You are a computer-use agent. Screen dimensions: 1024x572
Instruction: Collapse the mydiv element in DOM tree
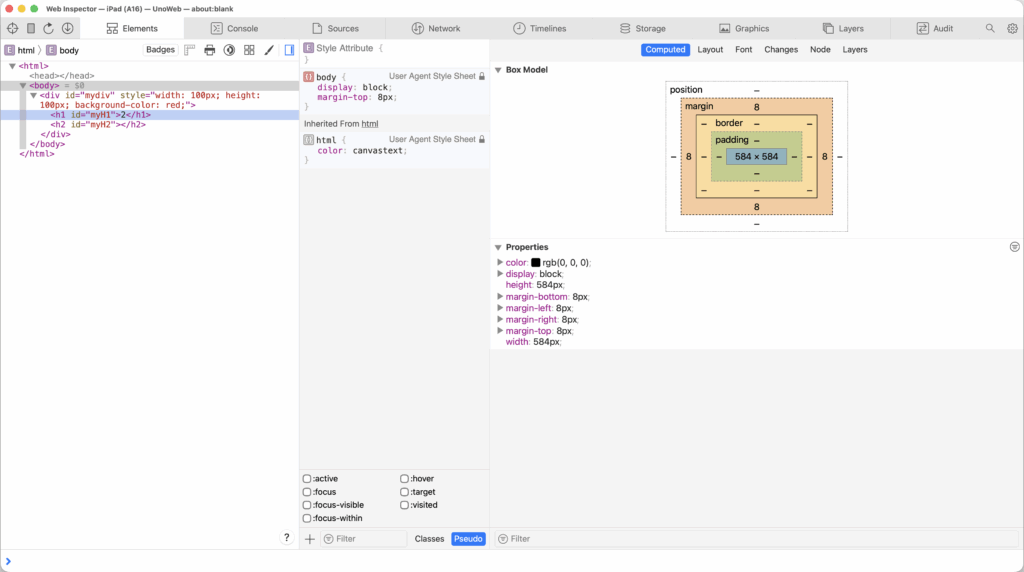pos(33,96)
